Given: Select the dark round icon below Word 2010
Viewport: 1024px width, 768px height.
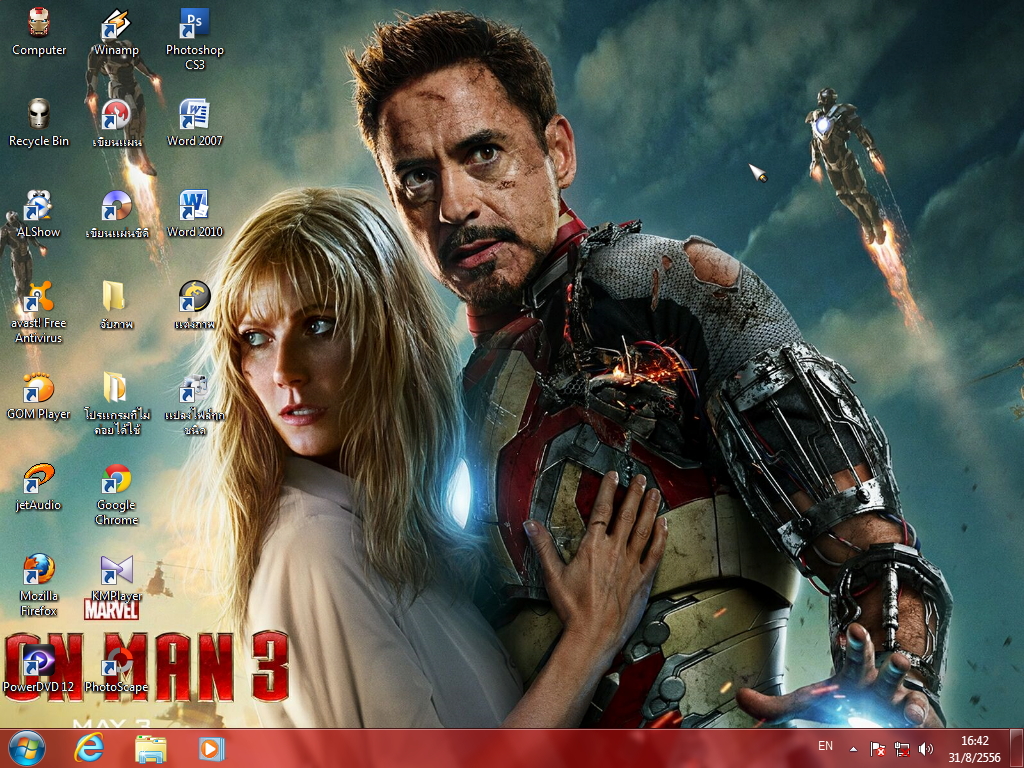Looking at the screenshot, I should (x=195, y=305).
